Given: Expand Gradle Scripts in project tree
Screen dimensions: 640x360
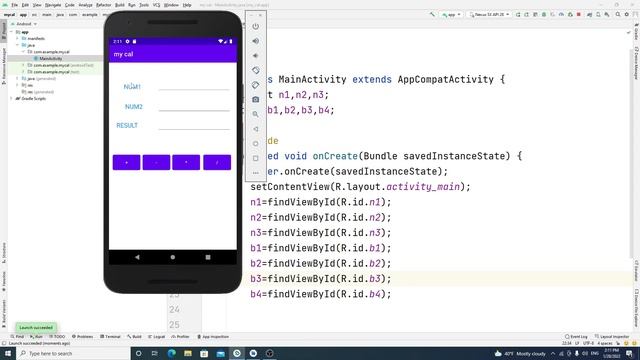Looking at the screenshot, I should [12, 98].
